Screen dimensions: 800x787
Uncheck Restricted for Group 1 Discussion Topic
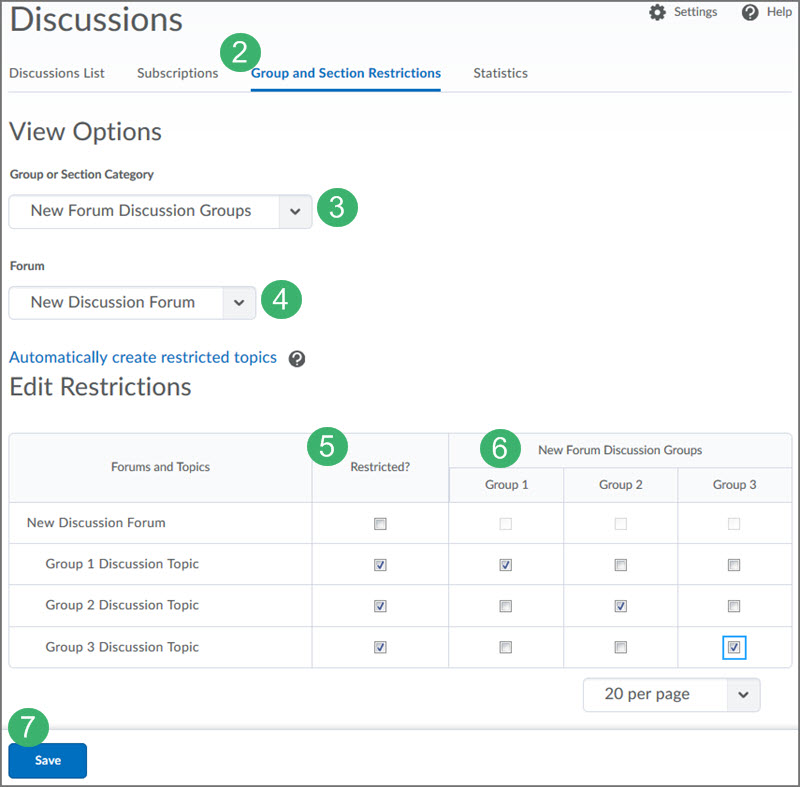[380, 565]
